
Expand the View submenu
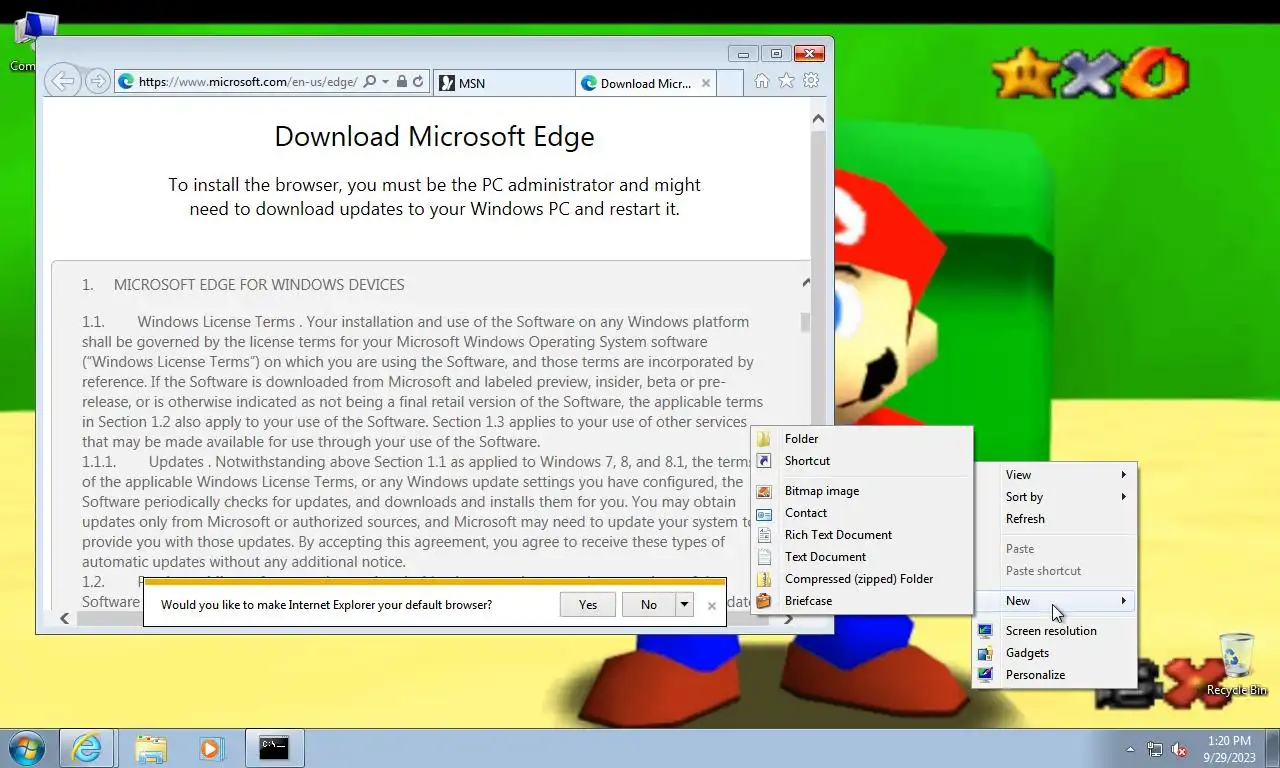pyautogui.click(x=1055, y=475)
